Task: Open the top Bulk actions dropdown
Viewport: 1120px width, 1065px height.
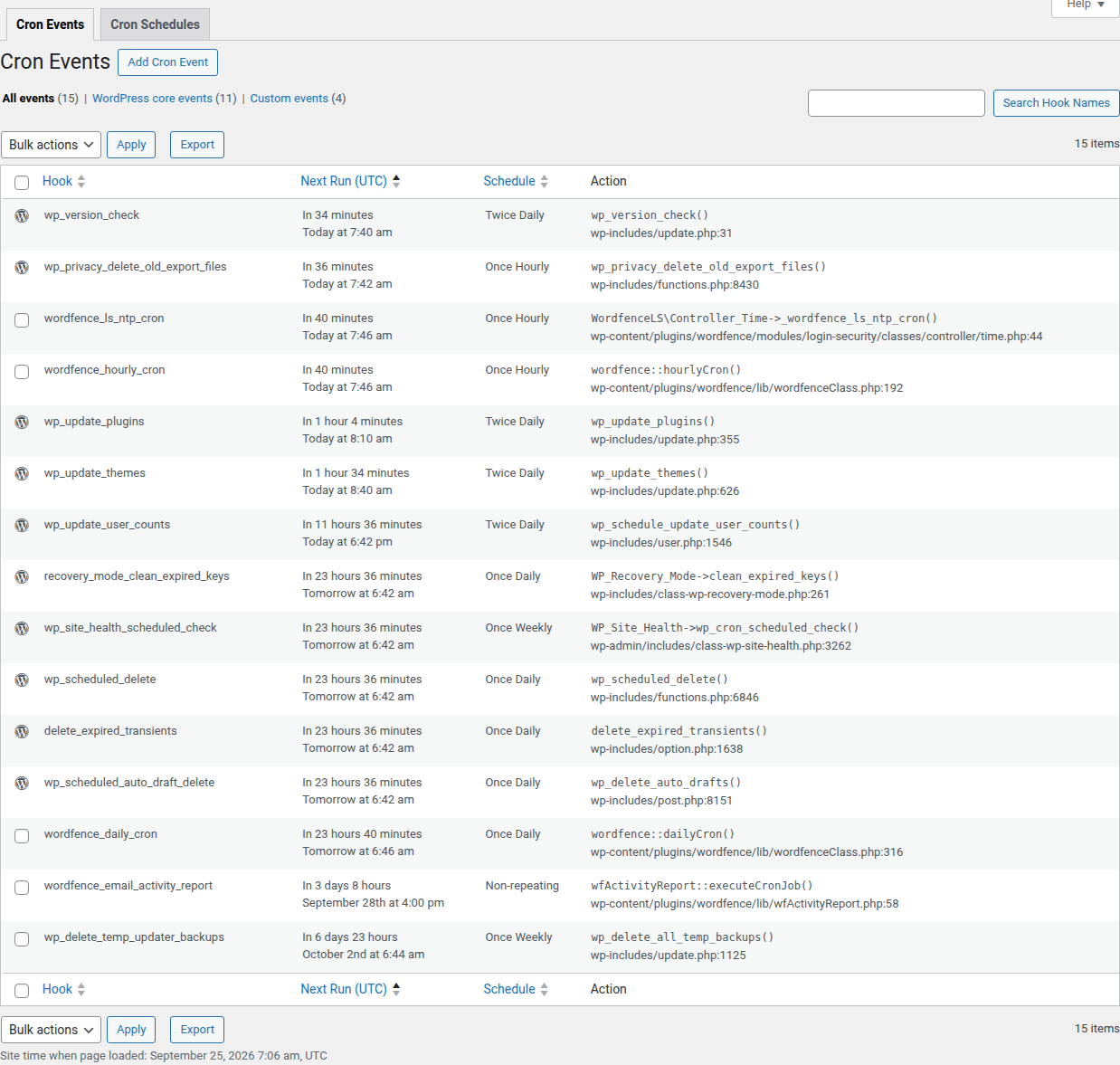Action: pyautogui.click(x=51, y=145)
